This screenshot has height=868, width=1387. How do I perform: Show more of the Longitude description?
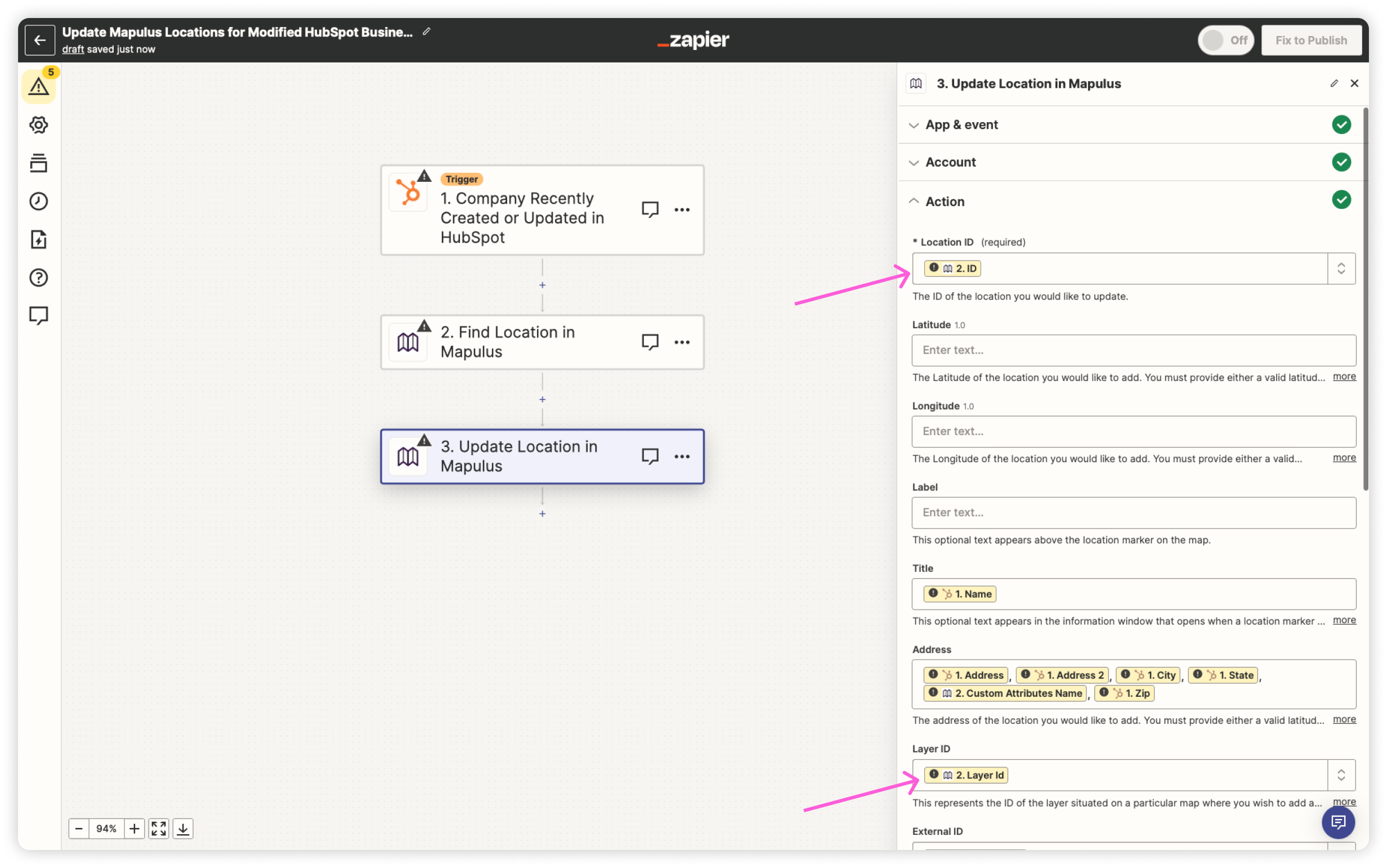tap(1344, 458)
